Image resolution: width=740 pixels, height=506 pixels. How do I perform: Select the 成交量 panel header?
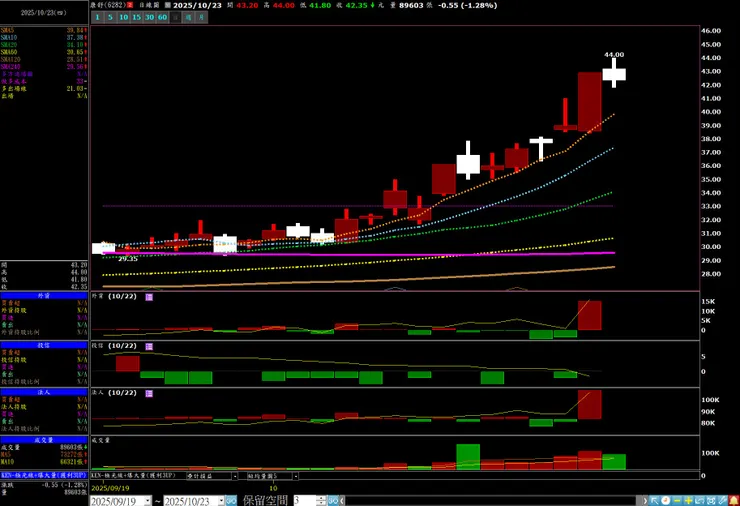[44, 440]
